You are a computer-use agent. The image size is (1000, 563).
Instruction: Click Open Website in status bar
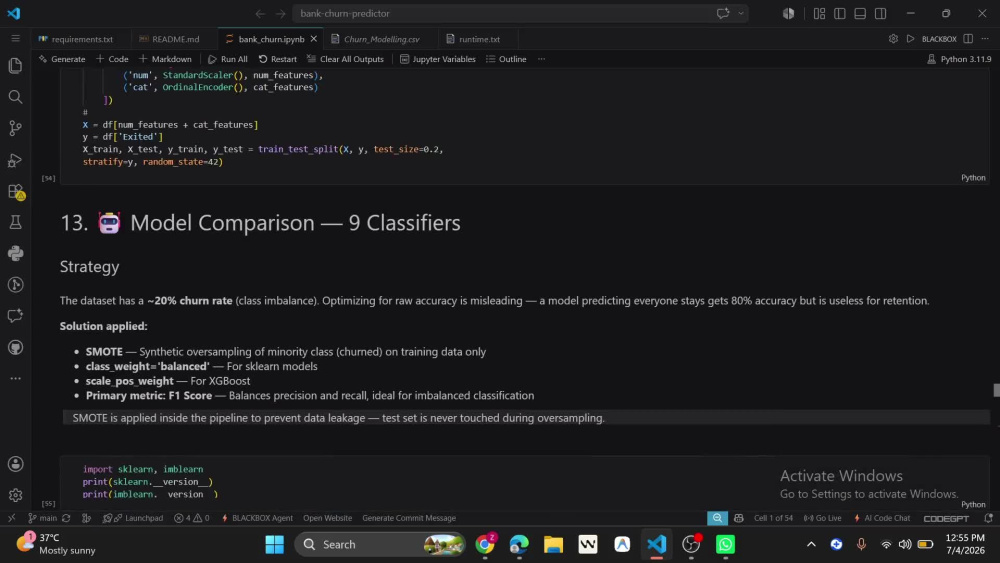[x=327, y=518]
